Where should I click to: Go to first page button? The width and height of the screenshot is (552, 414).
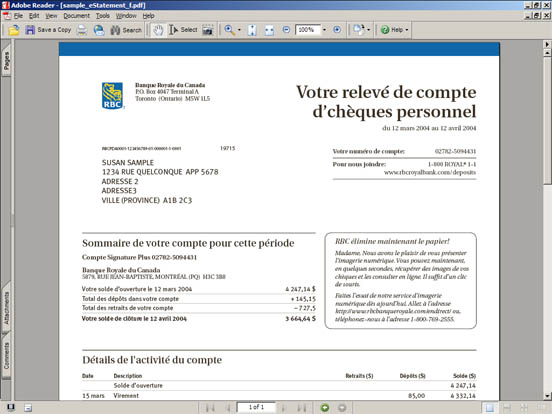(210, 408)
